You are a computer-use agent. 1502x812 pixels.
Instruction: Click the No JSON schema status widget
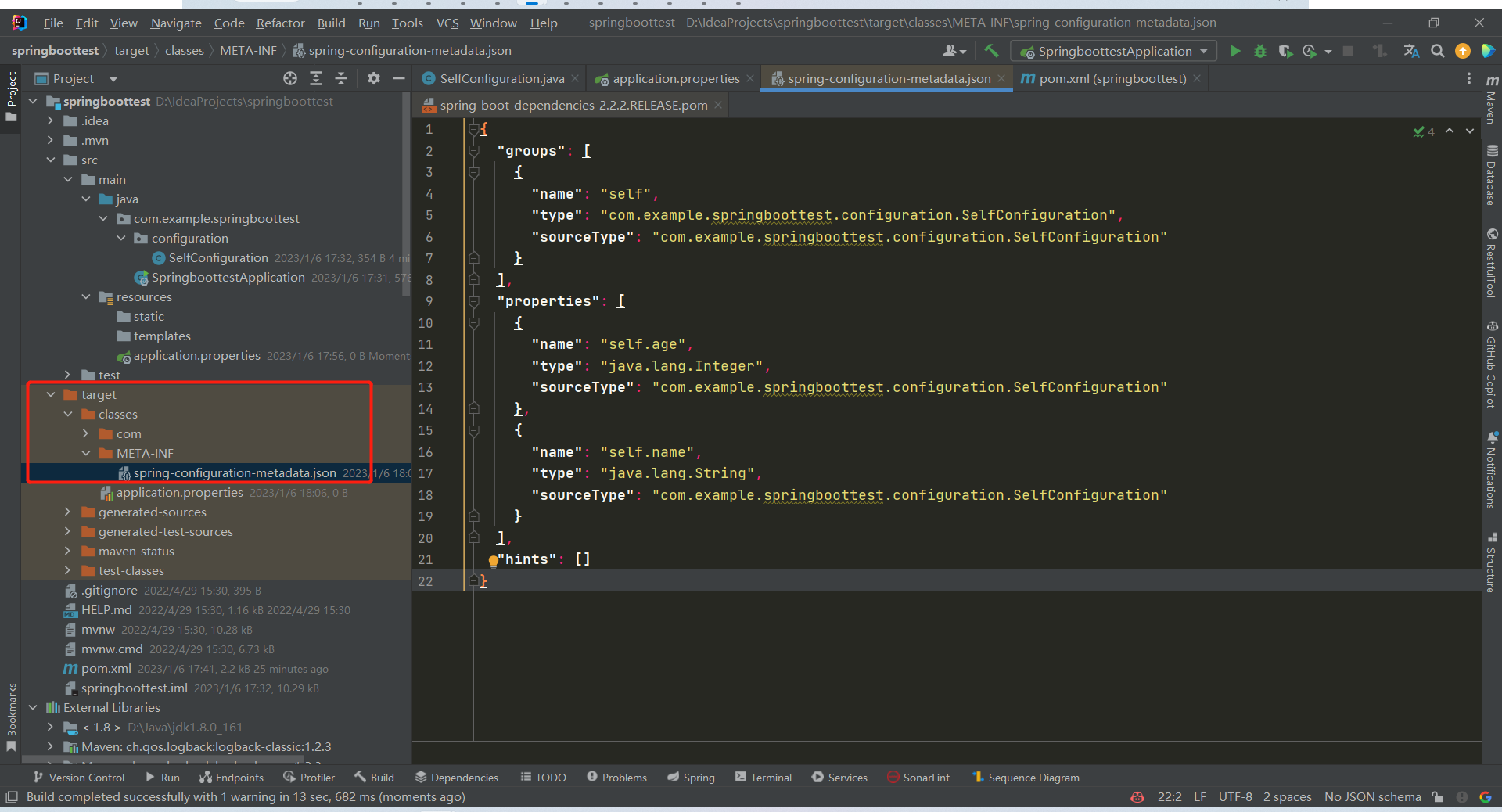point(1373,797)
